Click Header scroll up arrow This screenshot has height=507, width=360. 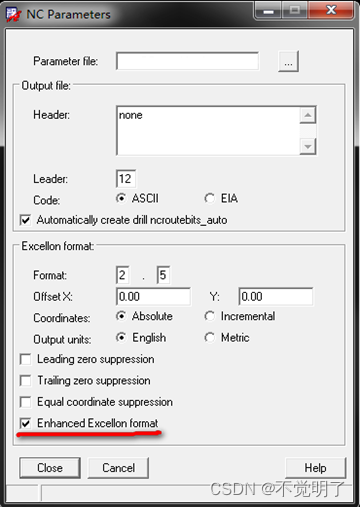coord(308,115)
